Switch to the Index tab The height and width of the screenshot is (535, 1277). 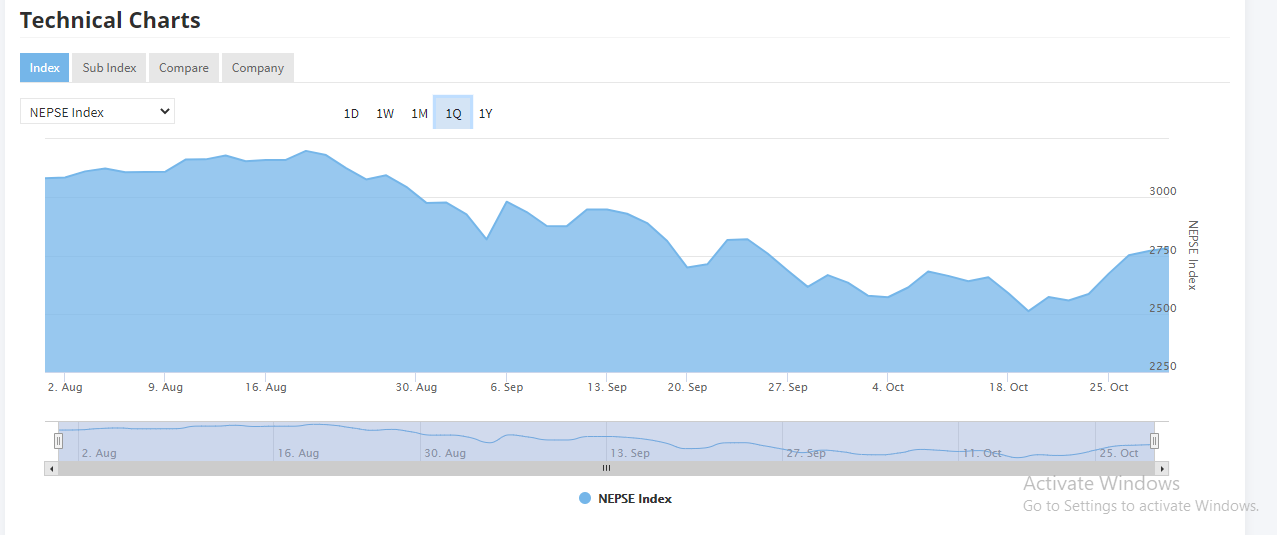[44, 68]
